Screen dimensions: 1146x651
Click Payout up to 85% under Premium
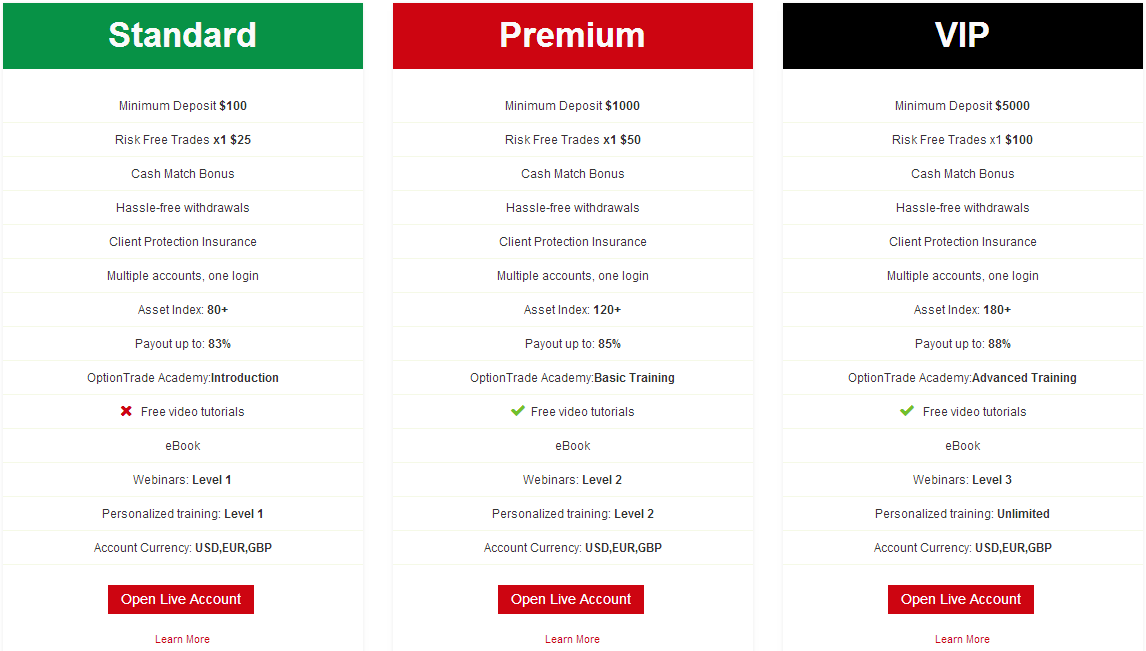(572, 343)
